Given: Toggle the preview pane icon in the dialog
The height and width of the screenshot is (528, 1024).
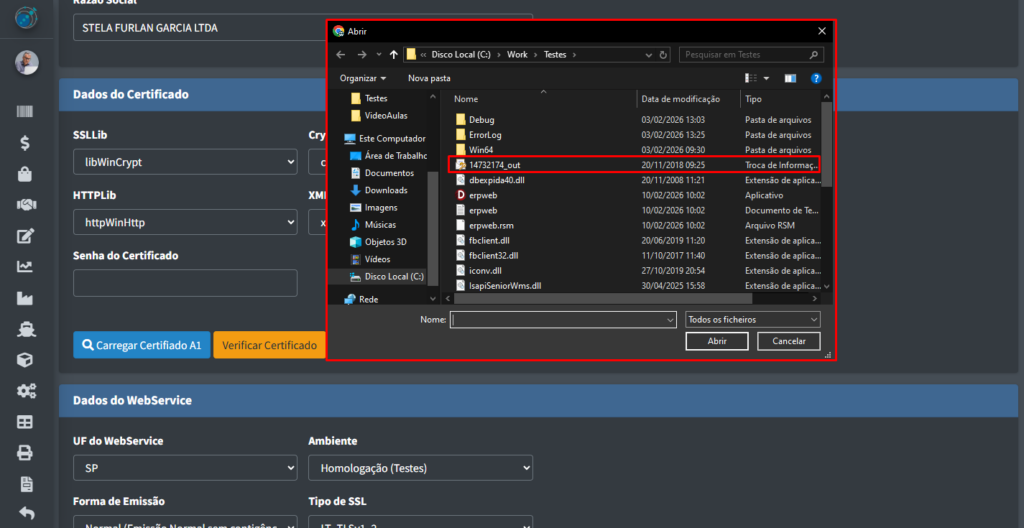Looking at the screenshot, I should tap(790, 78).
